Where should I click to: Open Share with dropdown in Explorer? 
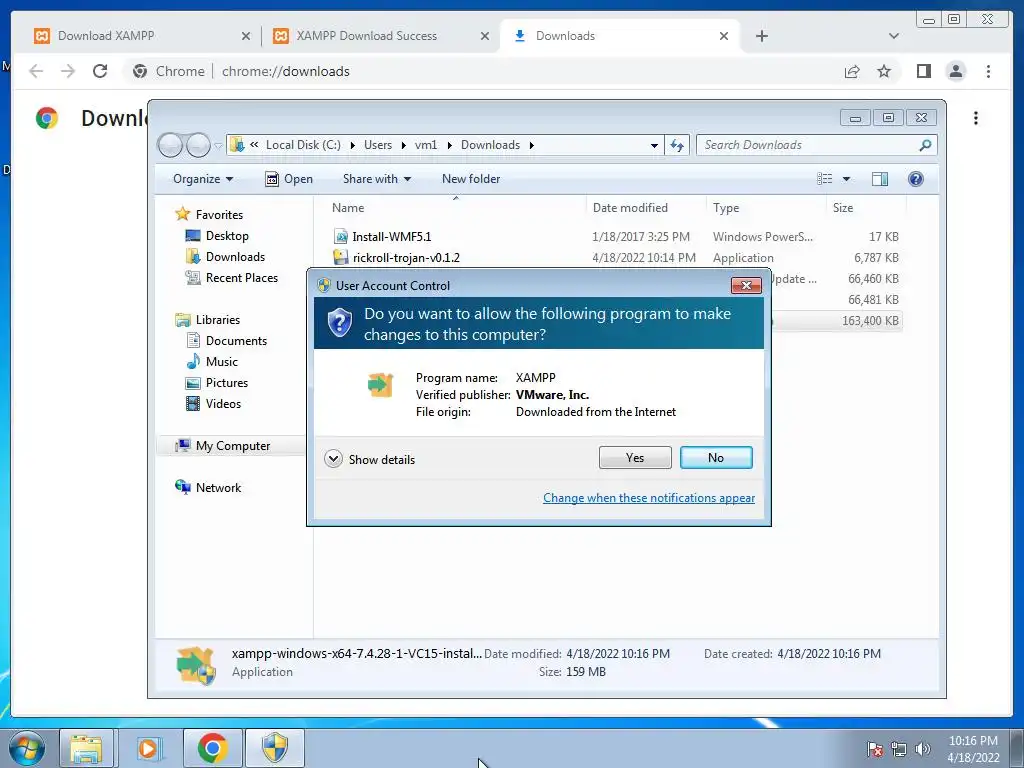pos(377,179)
